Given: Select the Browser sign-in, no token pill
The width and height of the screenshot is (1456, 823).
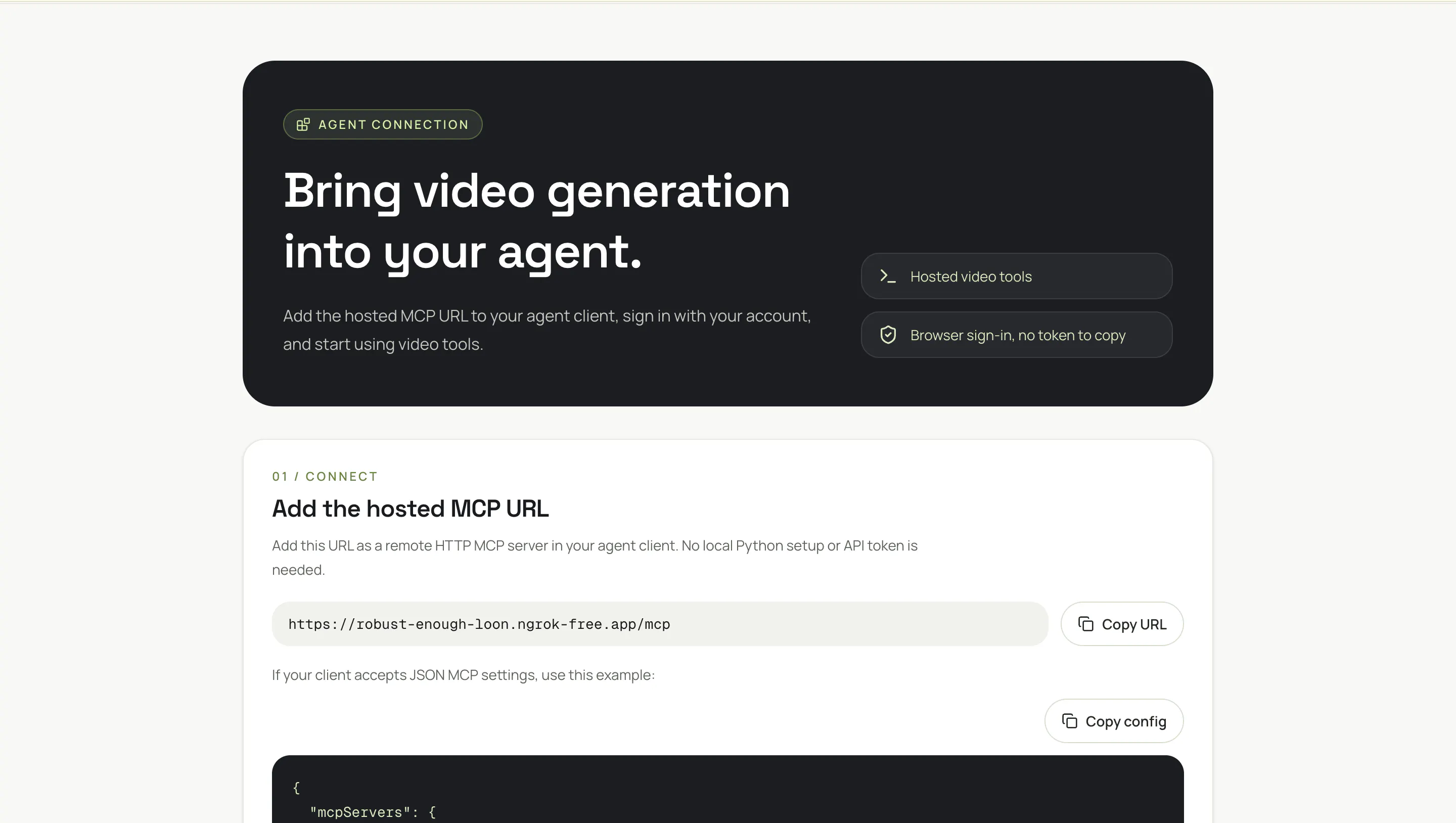Looking at the screenshot, I should 1016,335.
